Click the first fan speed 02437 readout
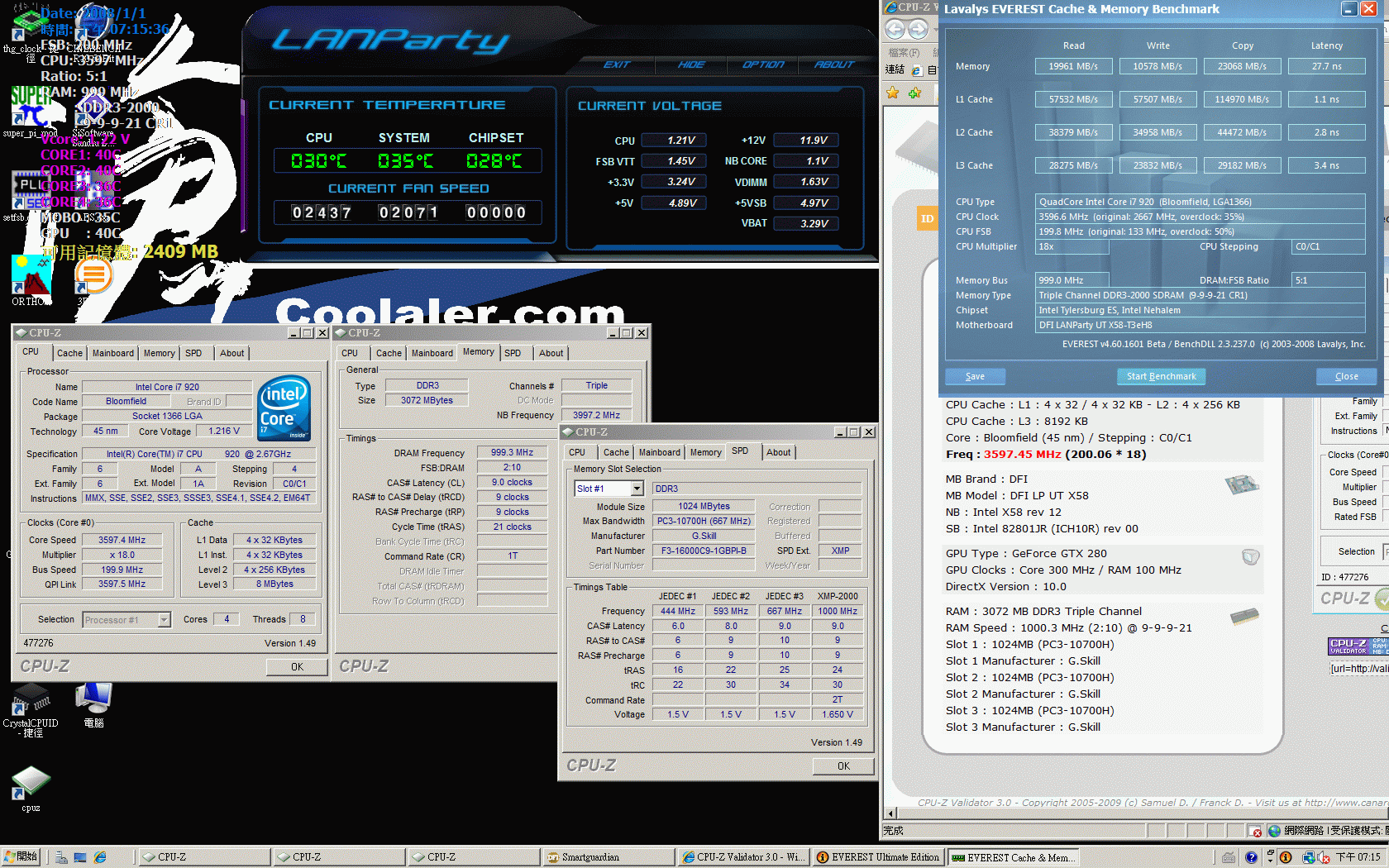Screen dimensions: 1389x868 point(322,212)
